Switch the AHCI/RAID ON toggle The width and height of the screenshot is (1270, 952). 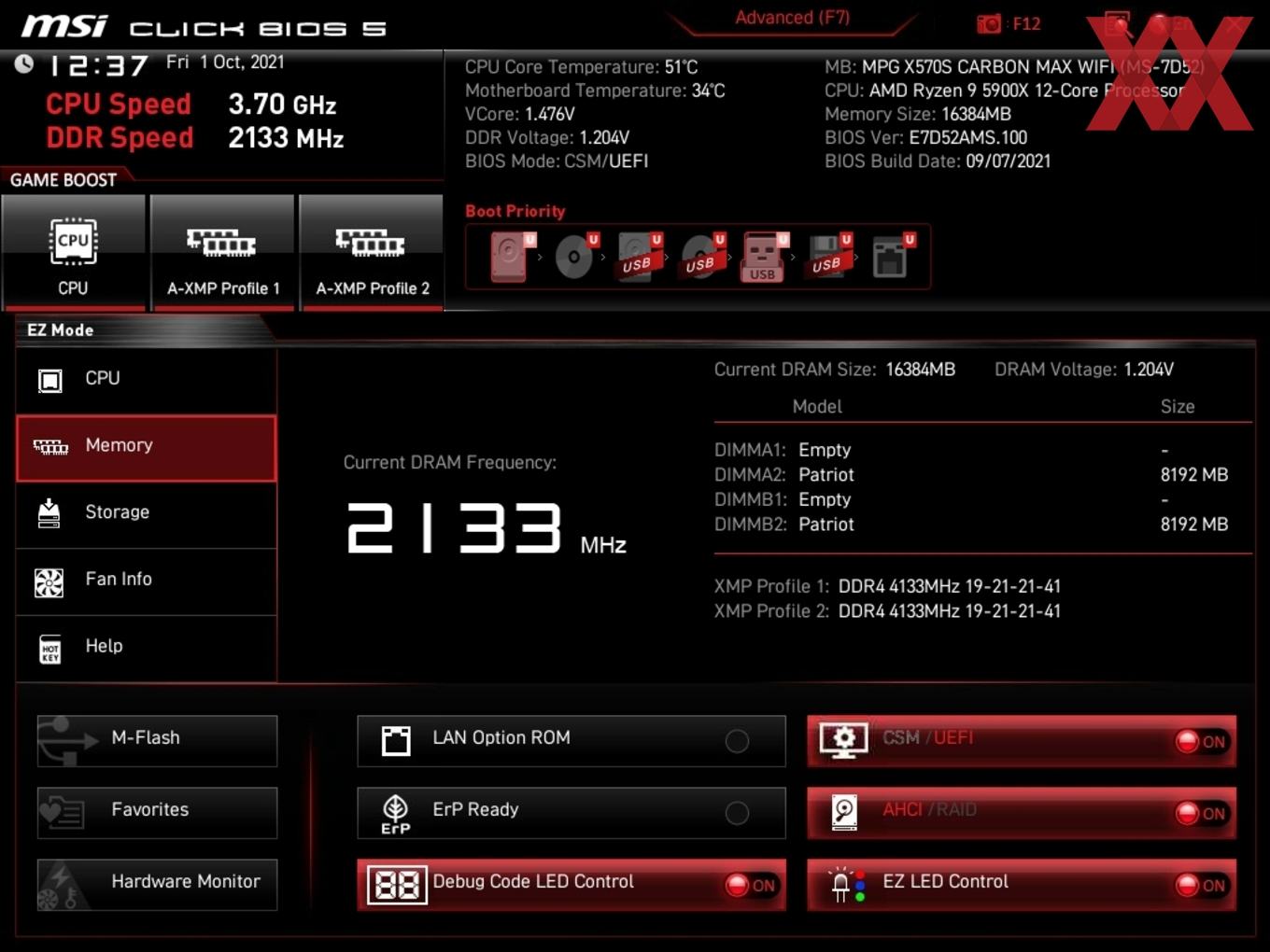pos(1202,813)
